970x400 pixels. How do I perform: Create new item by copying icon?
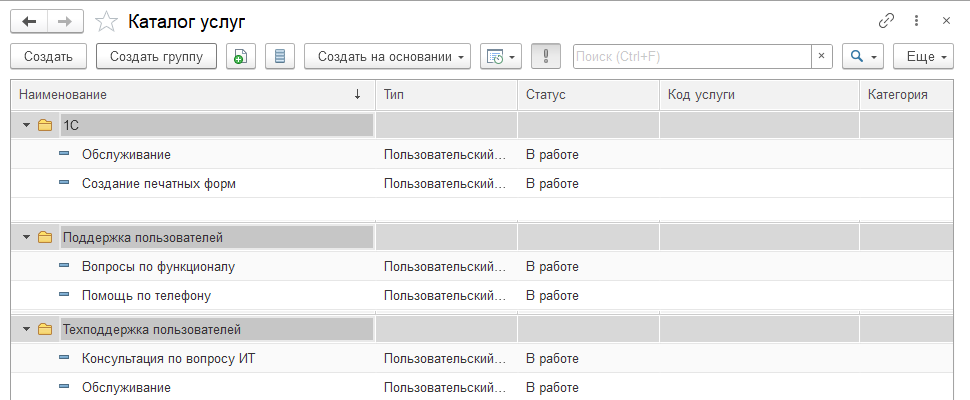[x=241, y=56]
